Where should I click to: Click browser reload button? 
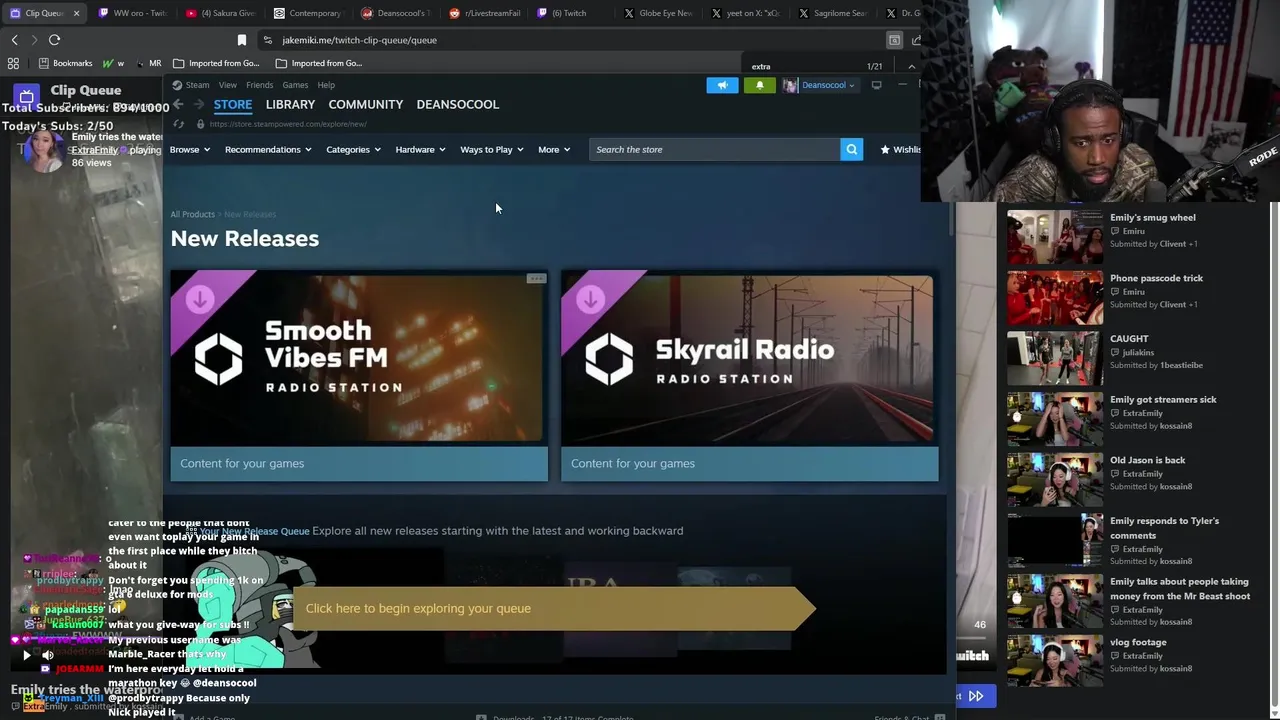coord(54,40)
